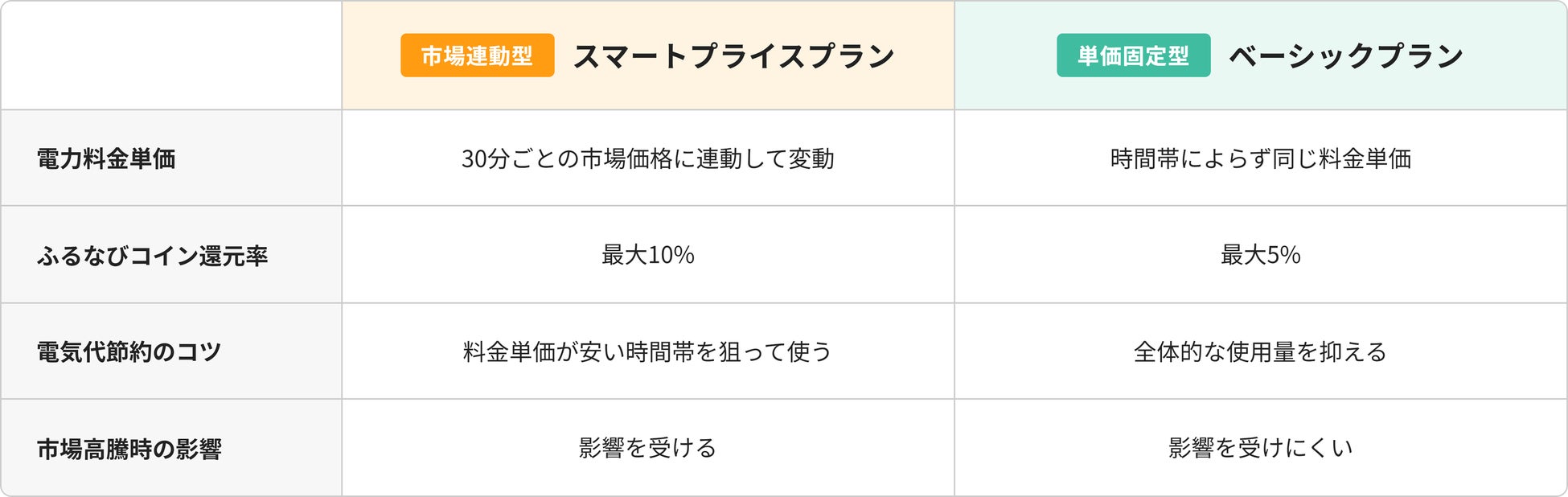Click the ふるなびコイン還元率 row label
The width and height of the screenshot is (1568, 497).
pyautogui.click(x=152, y=256)
